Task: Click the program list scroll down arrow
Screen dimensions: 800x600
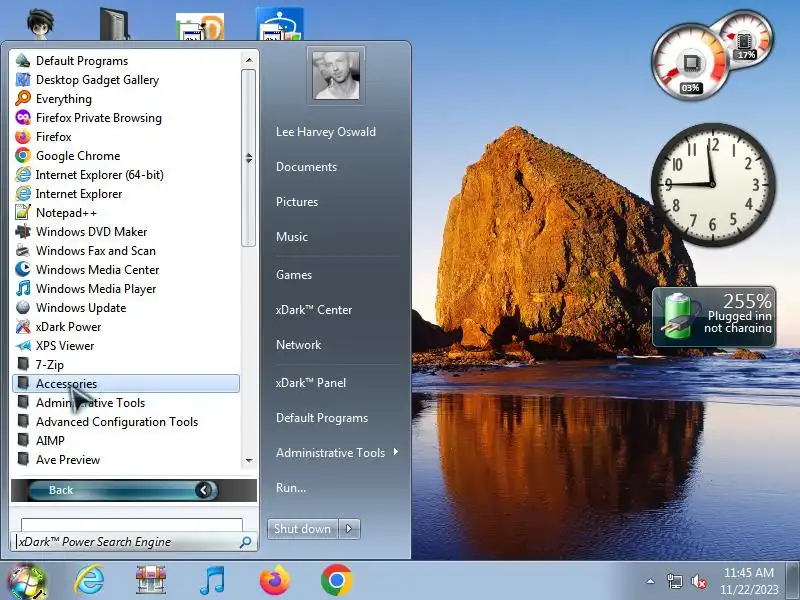Action: pos(248,460)
